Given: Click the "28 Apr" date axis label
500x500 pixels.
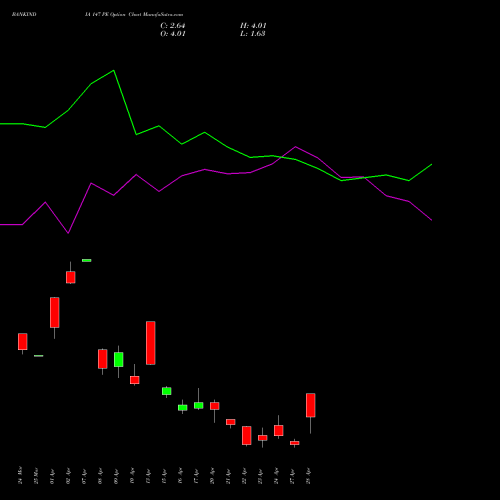Looking at the screenshot, I should point(308,476).
